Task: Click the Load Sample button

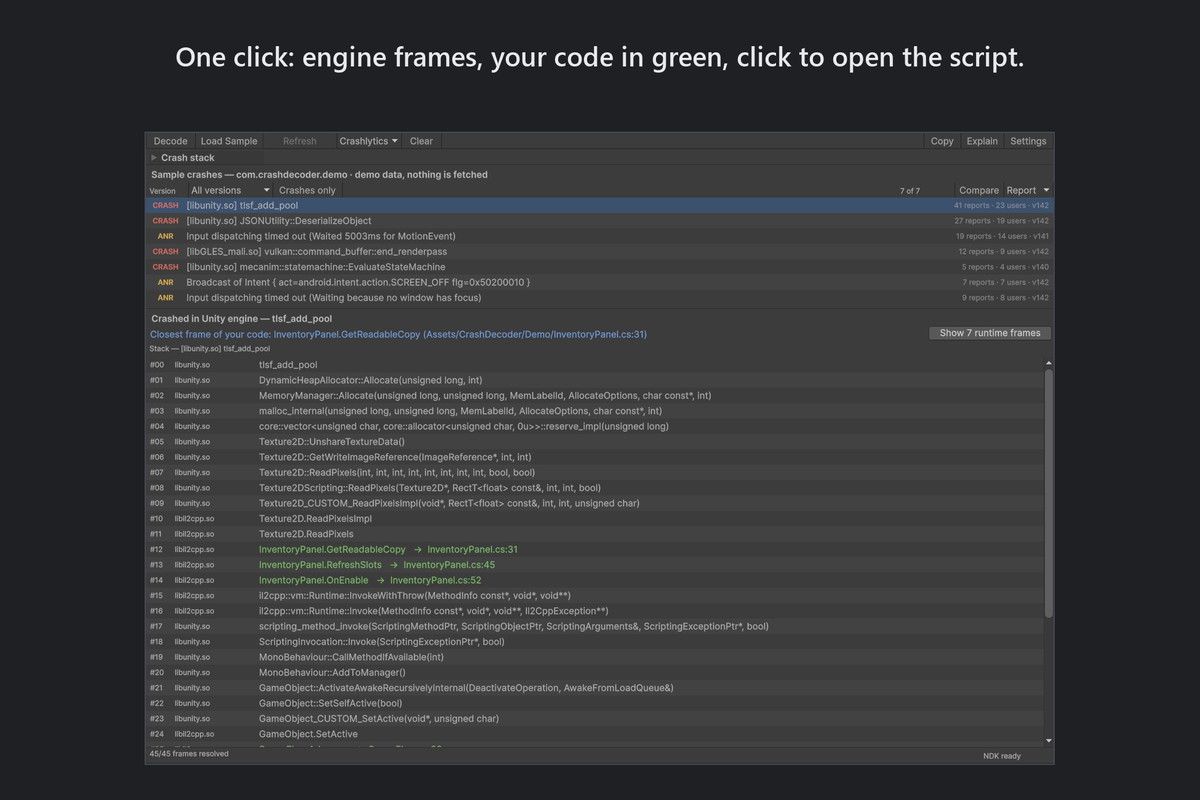Action: (x=229, y=141)
